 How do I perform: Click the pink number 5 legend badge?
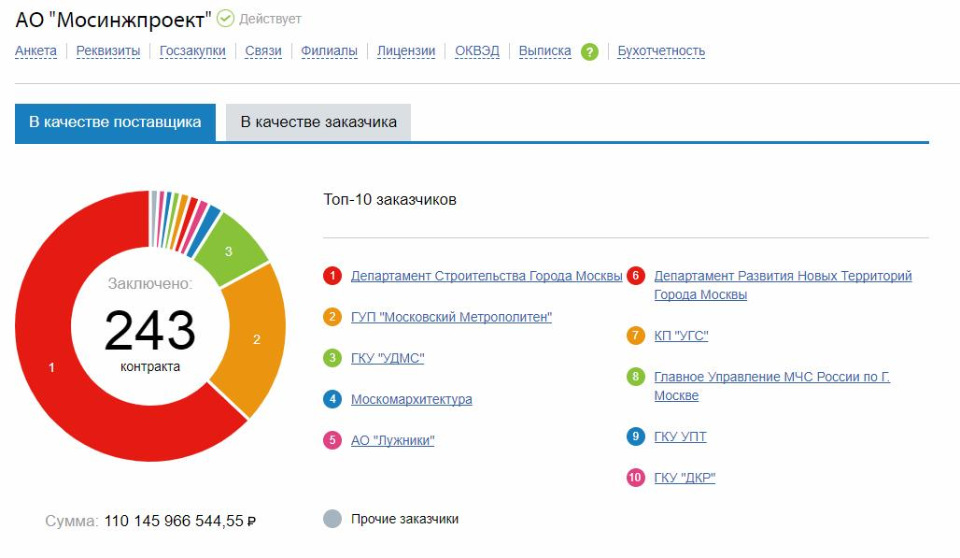332,440
